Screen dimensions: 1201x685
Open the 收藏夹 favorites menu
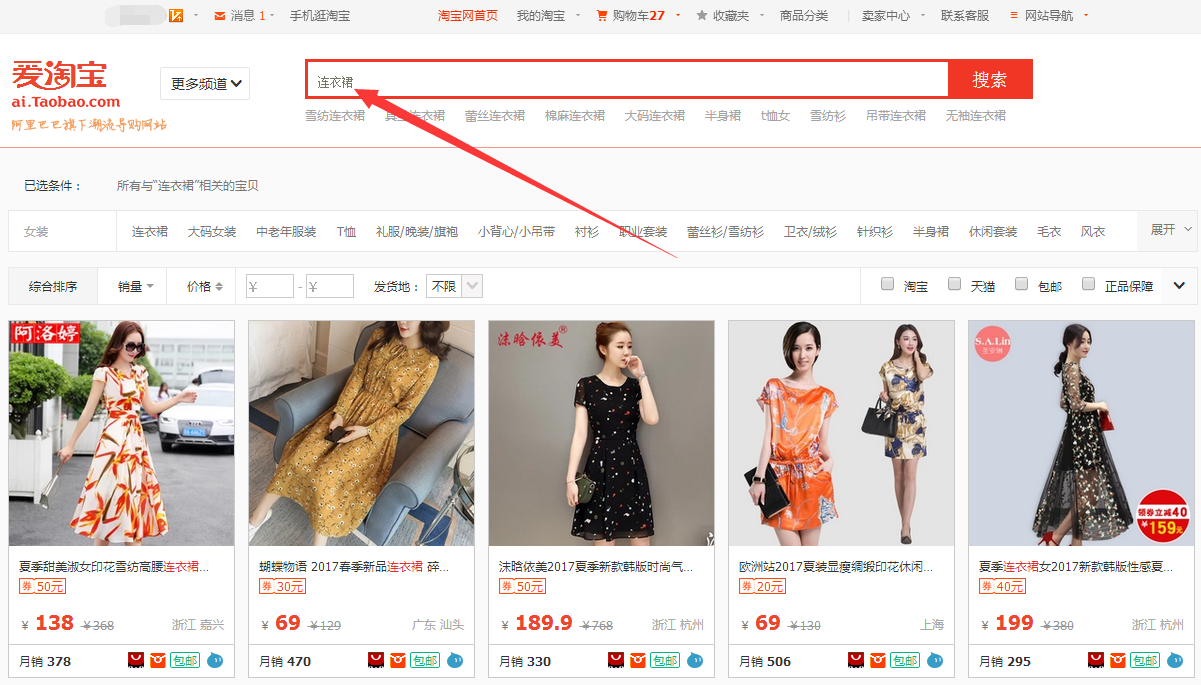click(x=729, y=16)
